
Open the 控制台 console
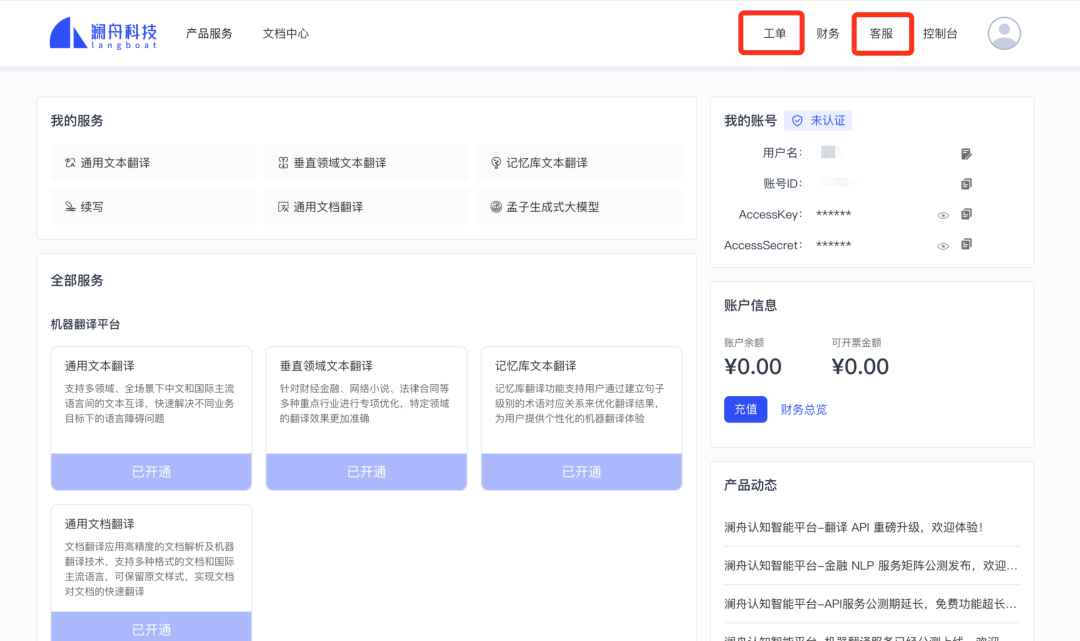(940, 33)
